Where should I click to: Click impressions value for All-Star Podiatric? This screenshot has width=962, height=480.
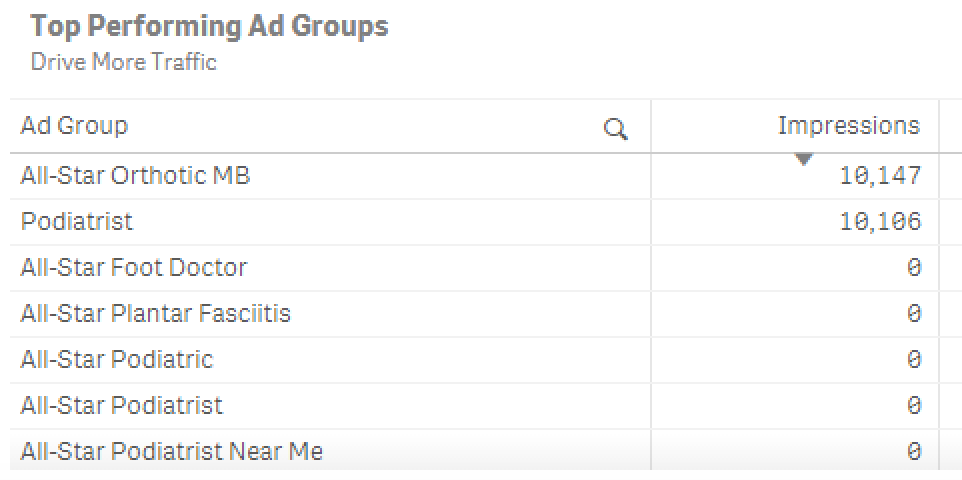[913, 360]
